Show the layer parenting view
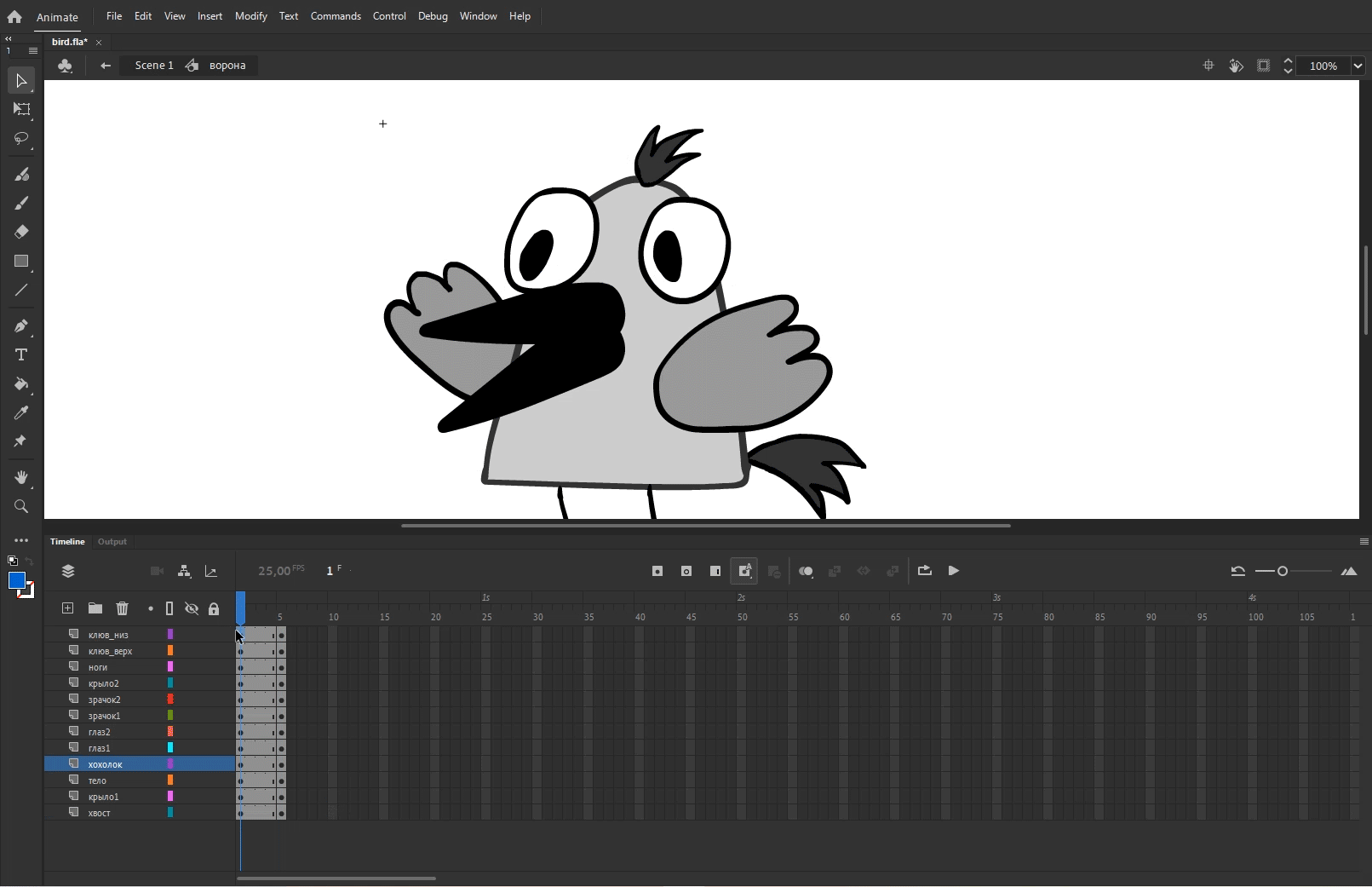 (184, 571)
